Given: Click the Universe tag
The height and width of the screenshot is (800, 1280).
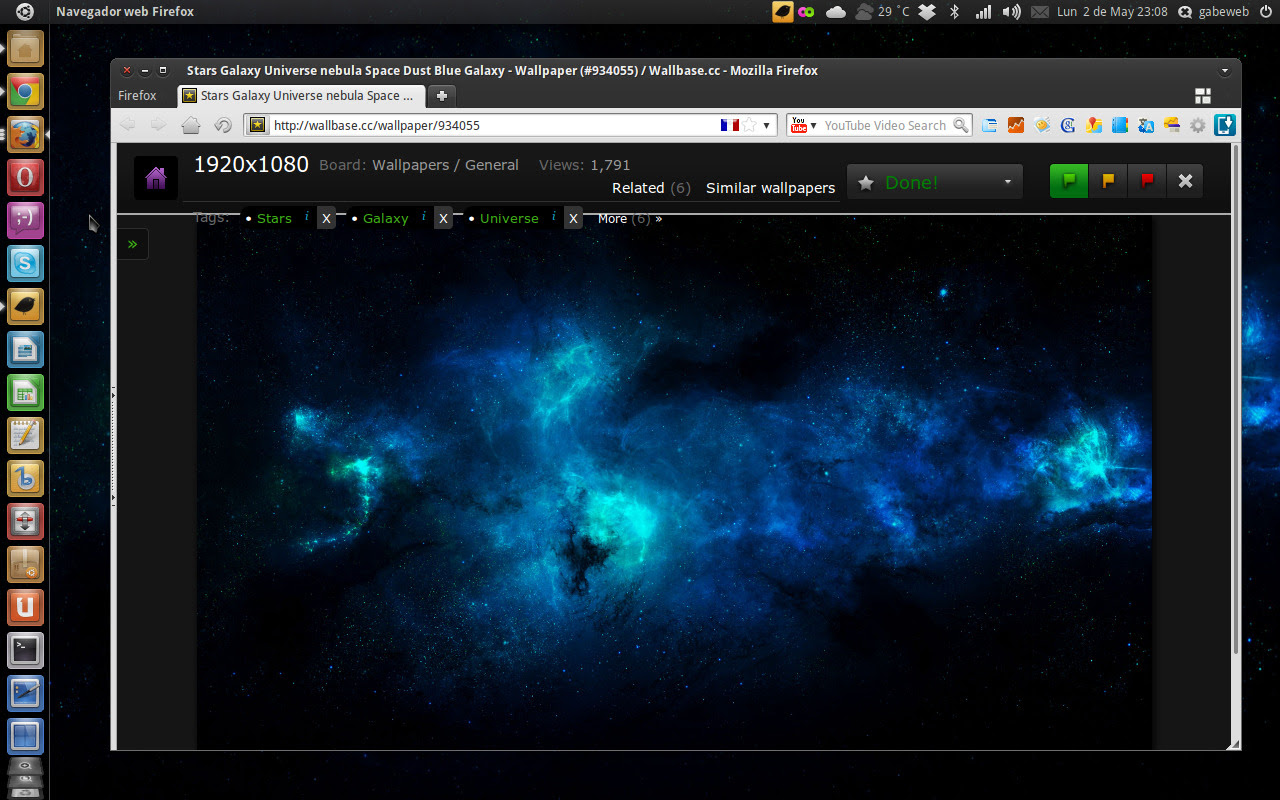Looking at the screenshot, I should coord(509,218).
